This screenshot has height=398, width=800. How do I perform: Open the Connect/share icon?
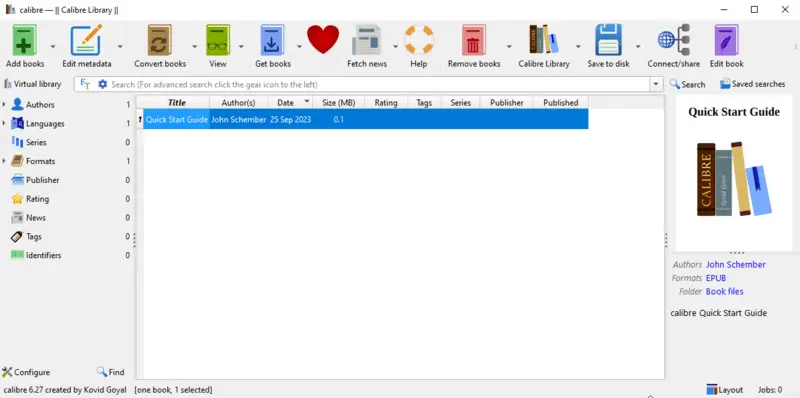click(x=673, y=40)
